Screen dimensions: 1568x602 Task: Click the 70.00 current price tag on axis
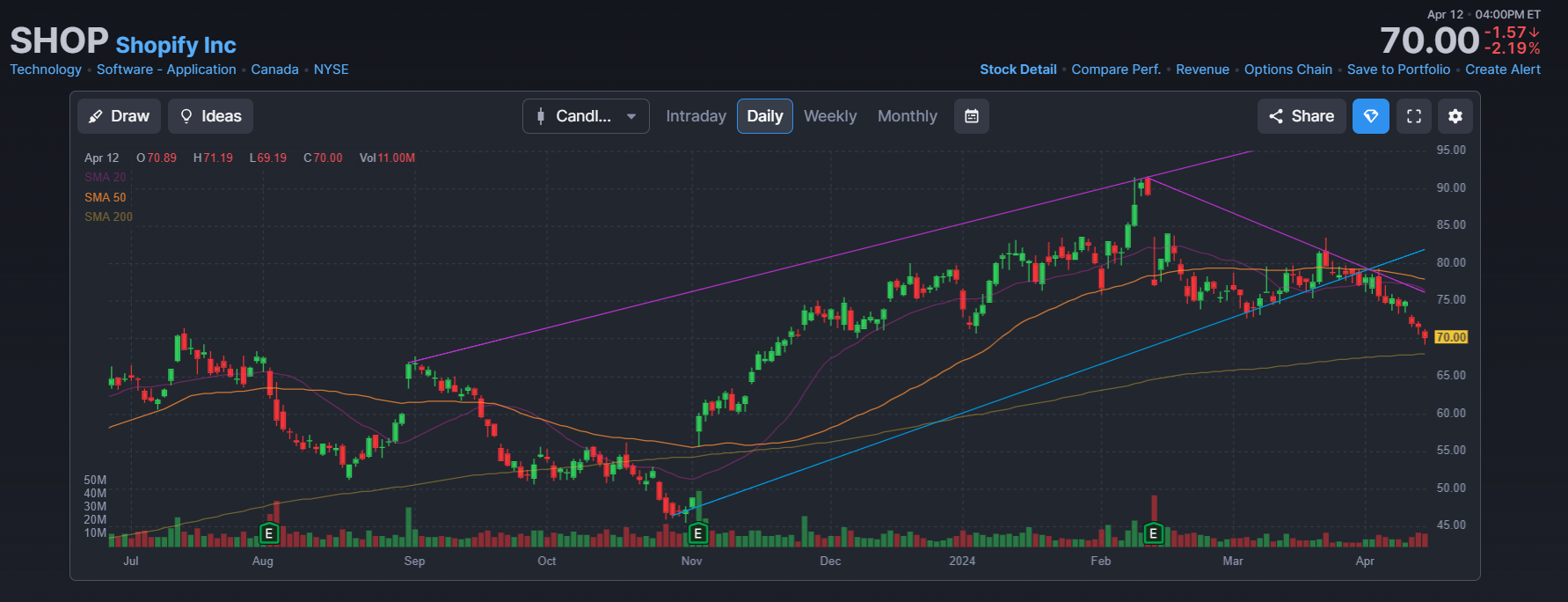tap(1451, 337)
